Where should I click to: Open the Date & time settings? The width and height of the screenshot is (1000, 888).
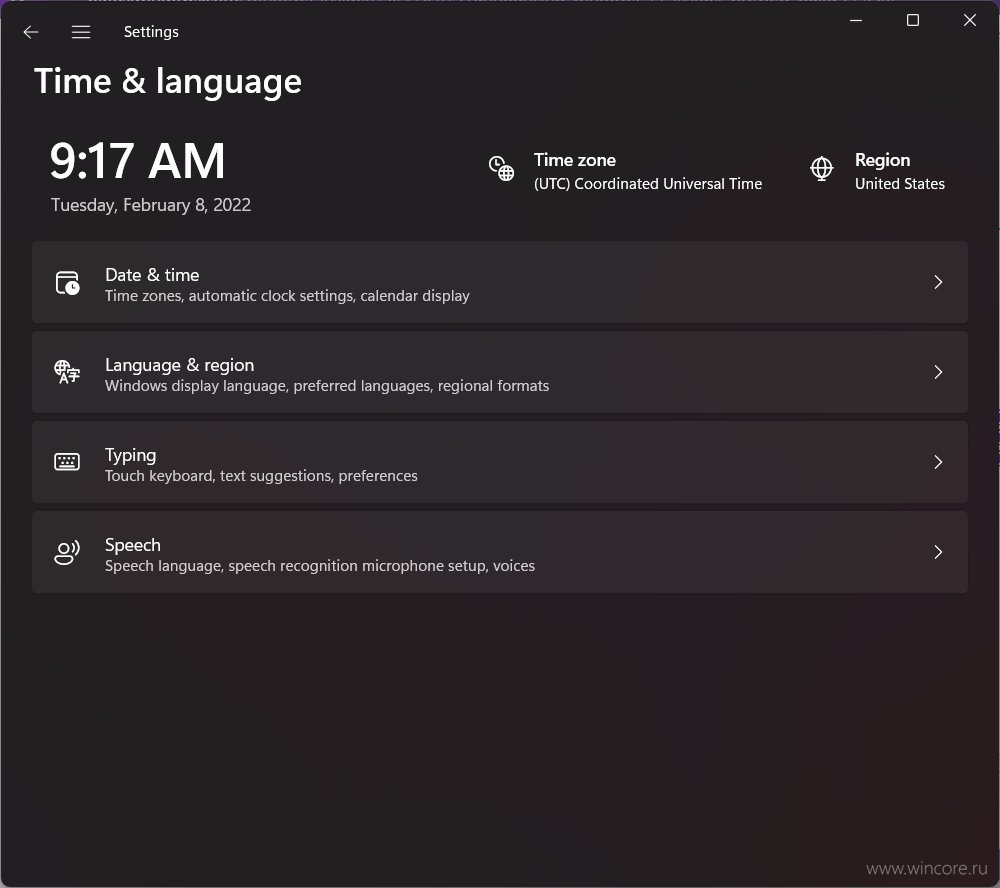[500, 282]
